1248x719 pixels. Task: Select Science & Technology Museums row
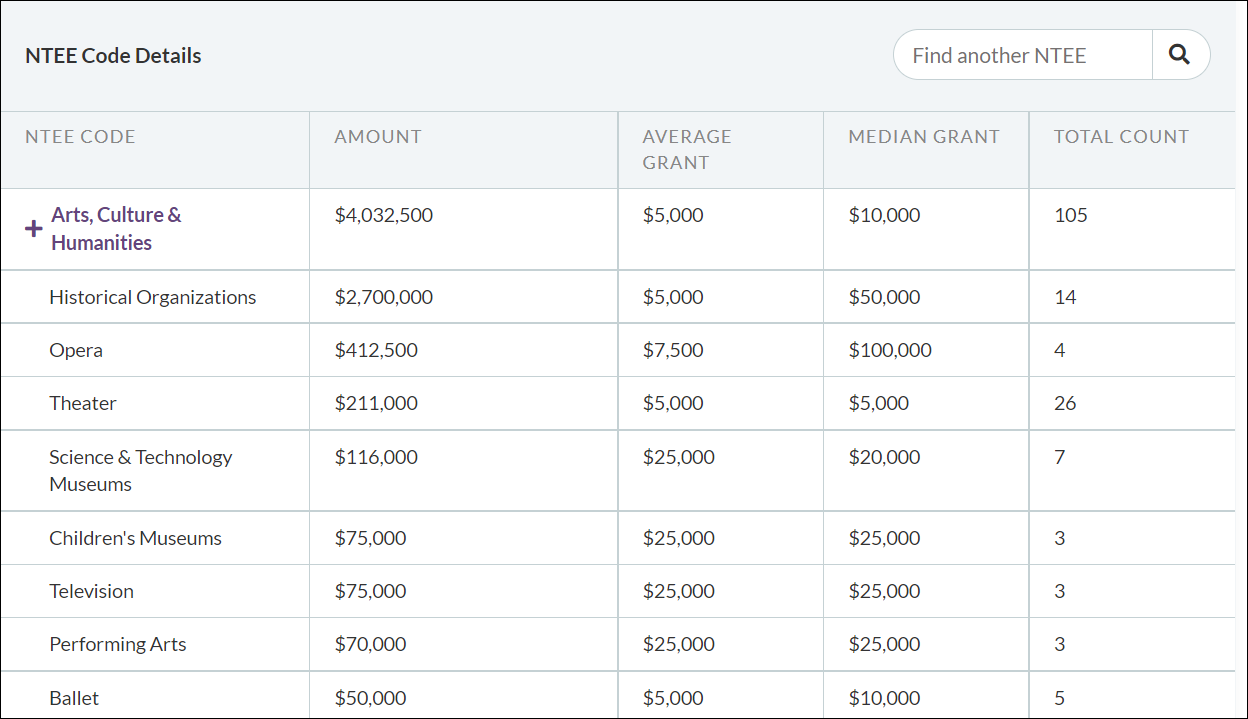140,469
